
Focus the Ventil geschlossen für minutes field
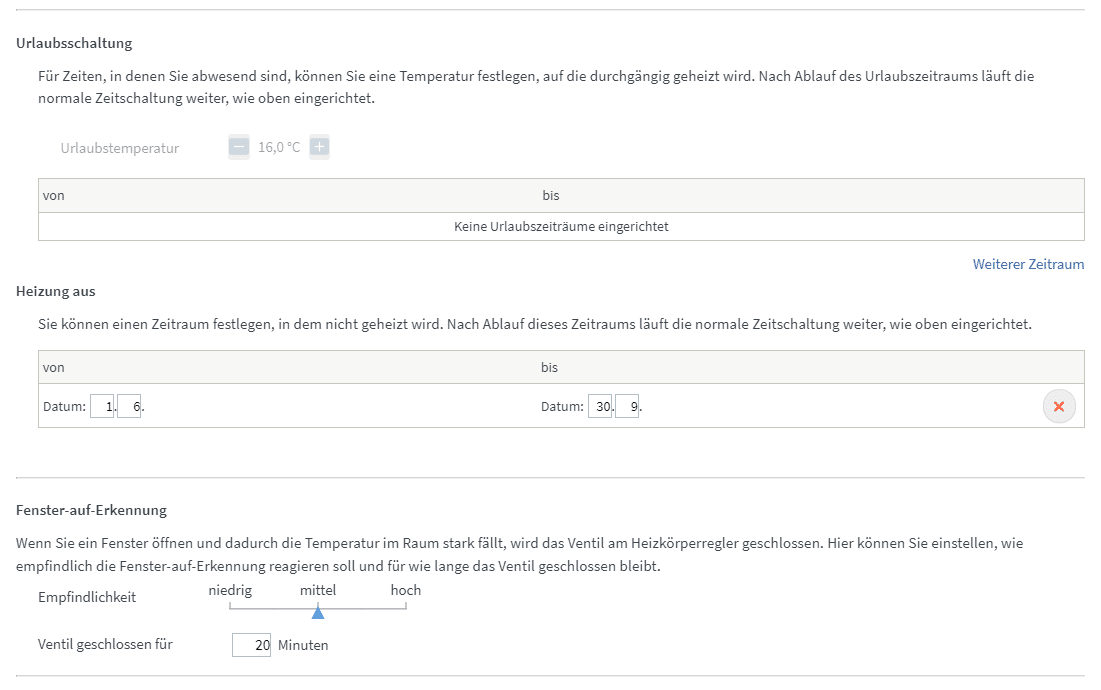coord(251,646)
